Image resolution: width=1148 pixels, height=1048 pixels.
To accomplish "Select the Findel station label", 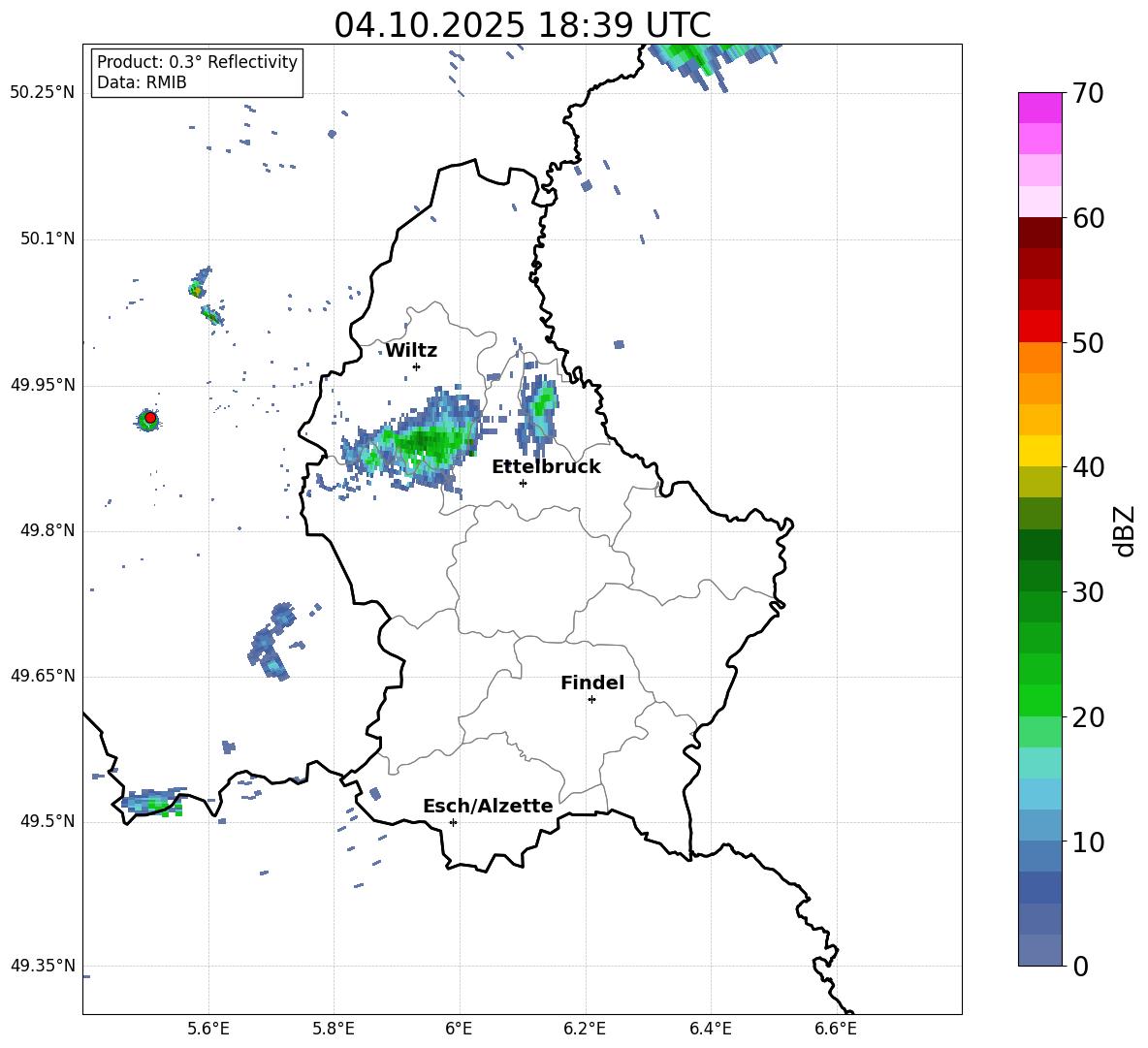I will (x=592, y=683).
